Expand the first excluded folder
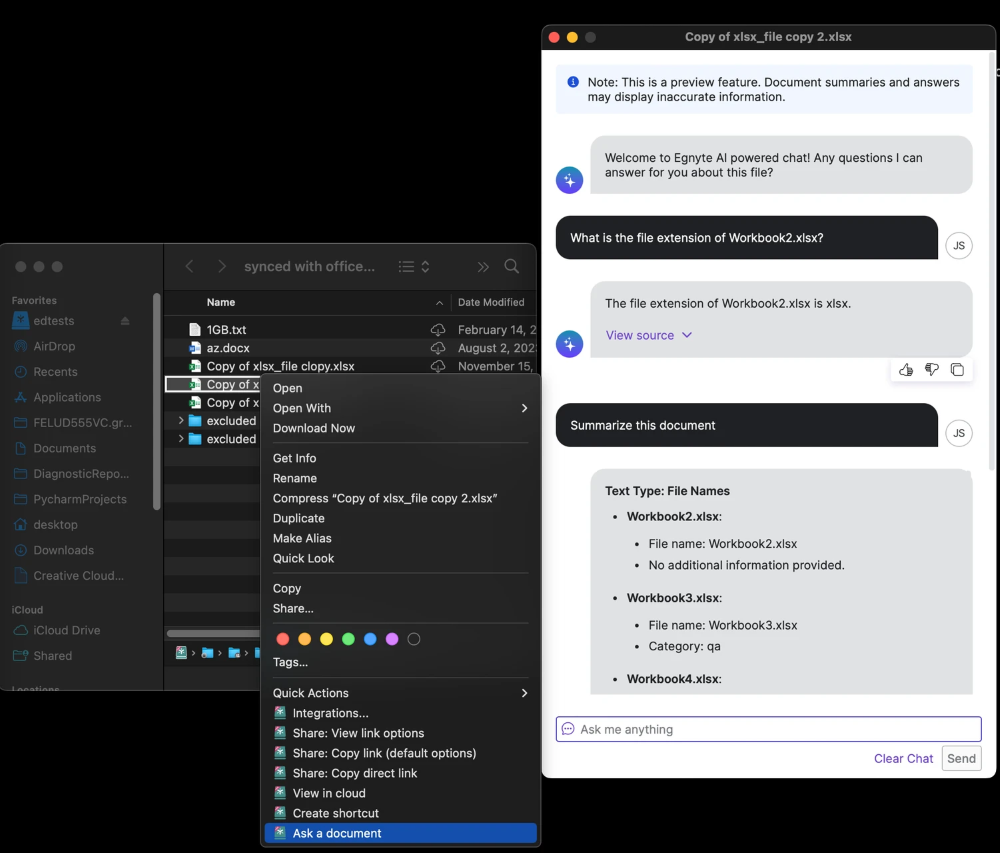 point(181,420)
